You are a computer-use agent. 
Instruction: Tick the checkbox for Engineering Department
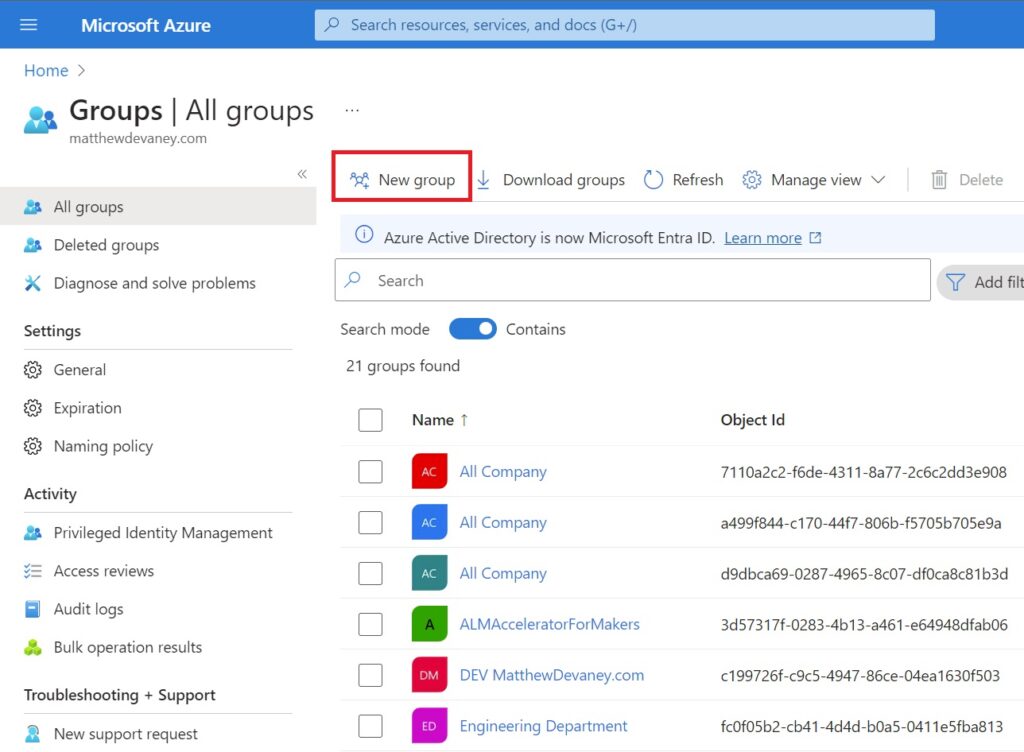click(x=370, y=726)
